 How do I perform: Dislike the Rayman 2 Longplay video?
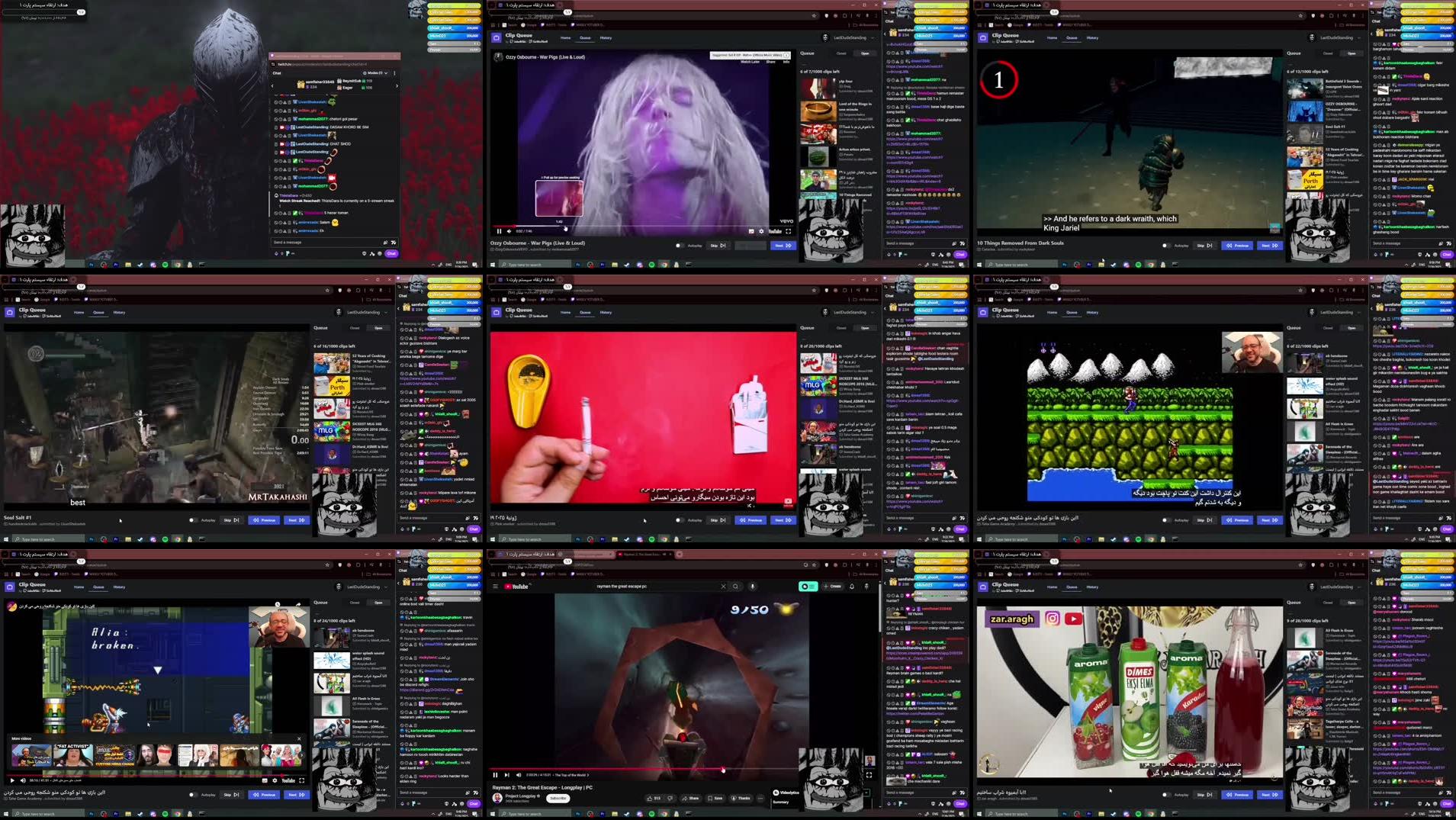tap(670, 798)
